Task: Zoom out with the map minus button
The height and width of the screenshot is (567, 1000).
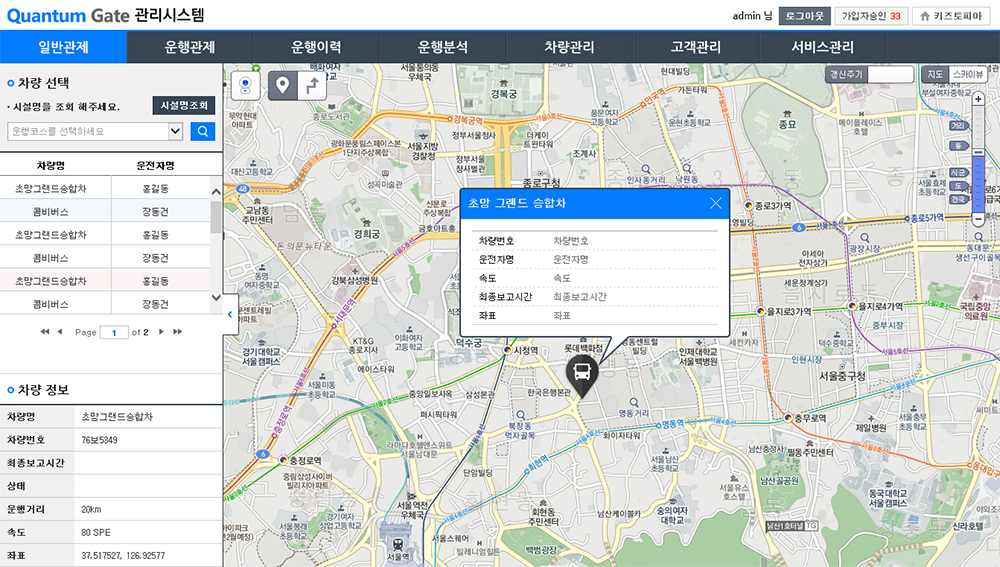Action: tap(978, 219)
